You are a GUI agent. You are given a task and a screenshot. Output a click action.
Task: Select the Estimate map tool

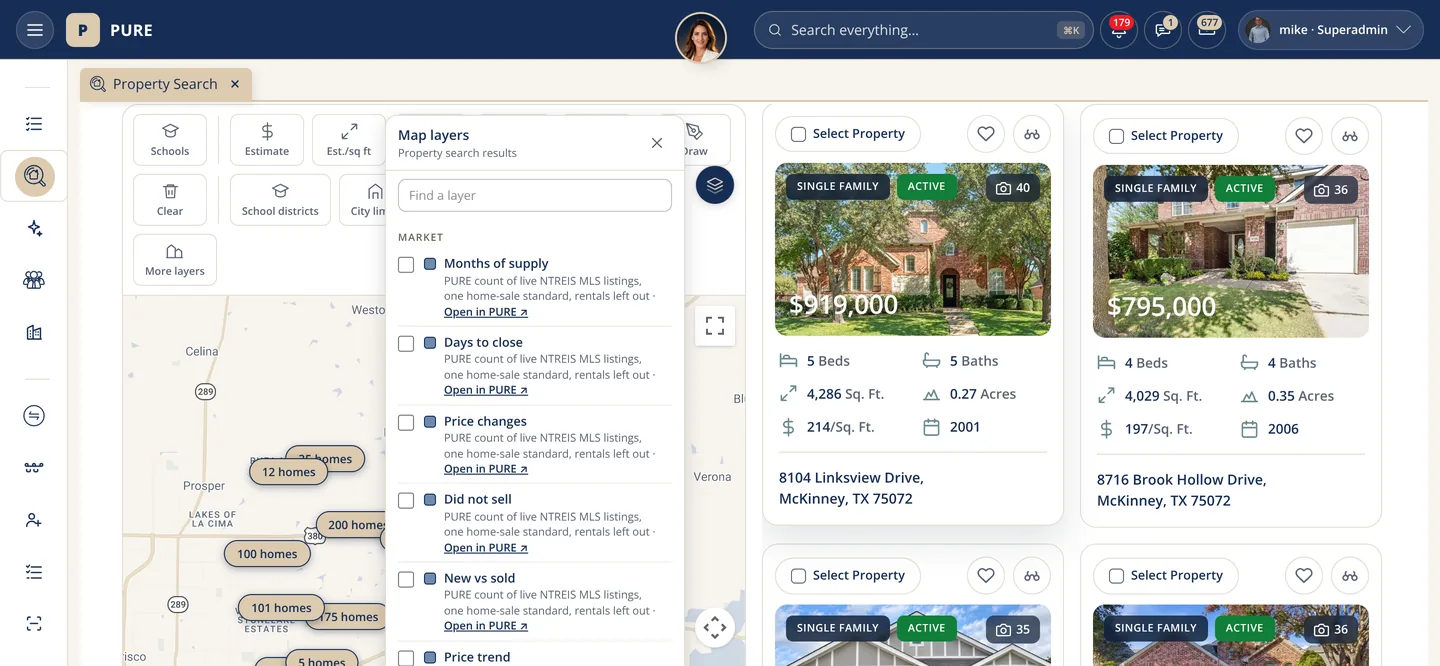267,140
